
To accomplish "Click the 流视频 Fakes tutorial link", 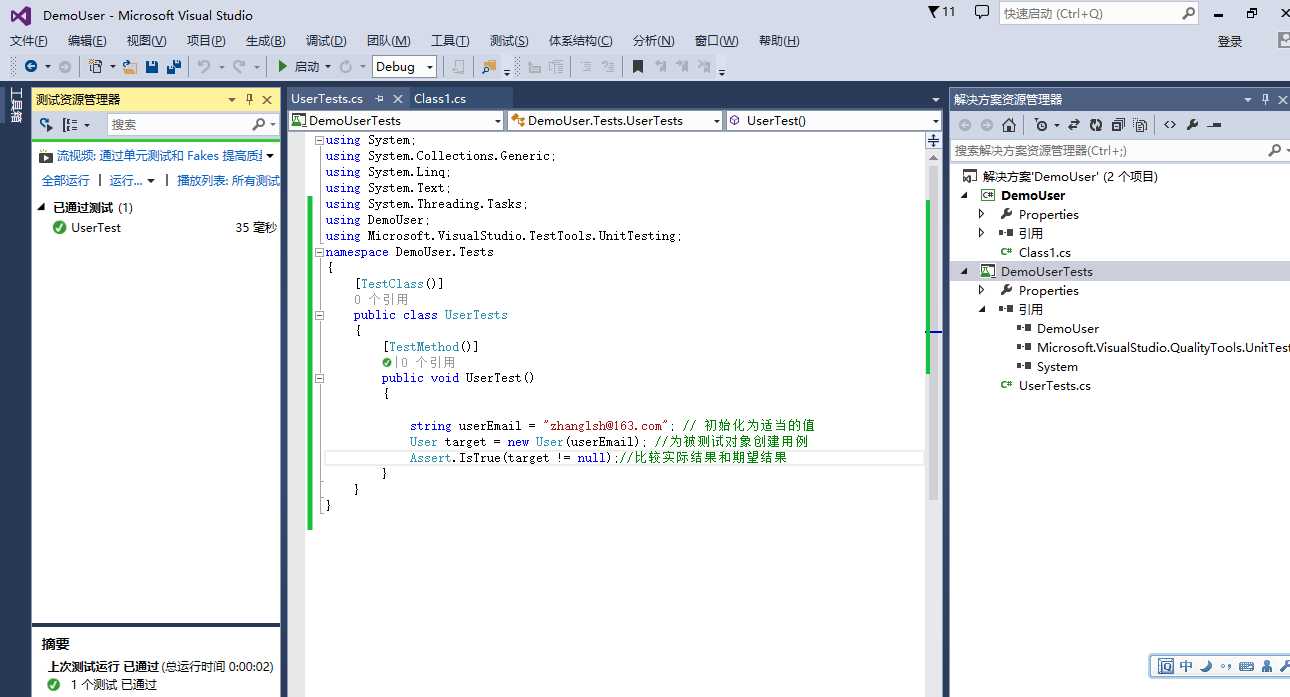I will [x=160, y=156].
